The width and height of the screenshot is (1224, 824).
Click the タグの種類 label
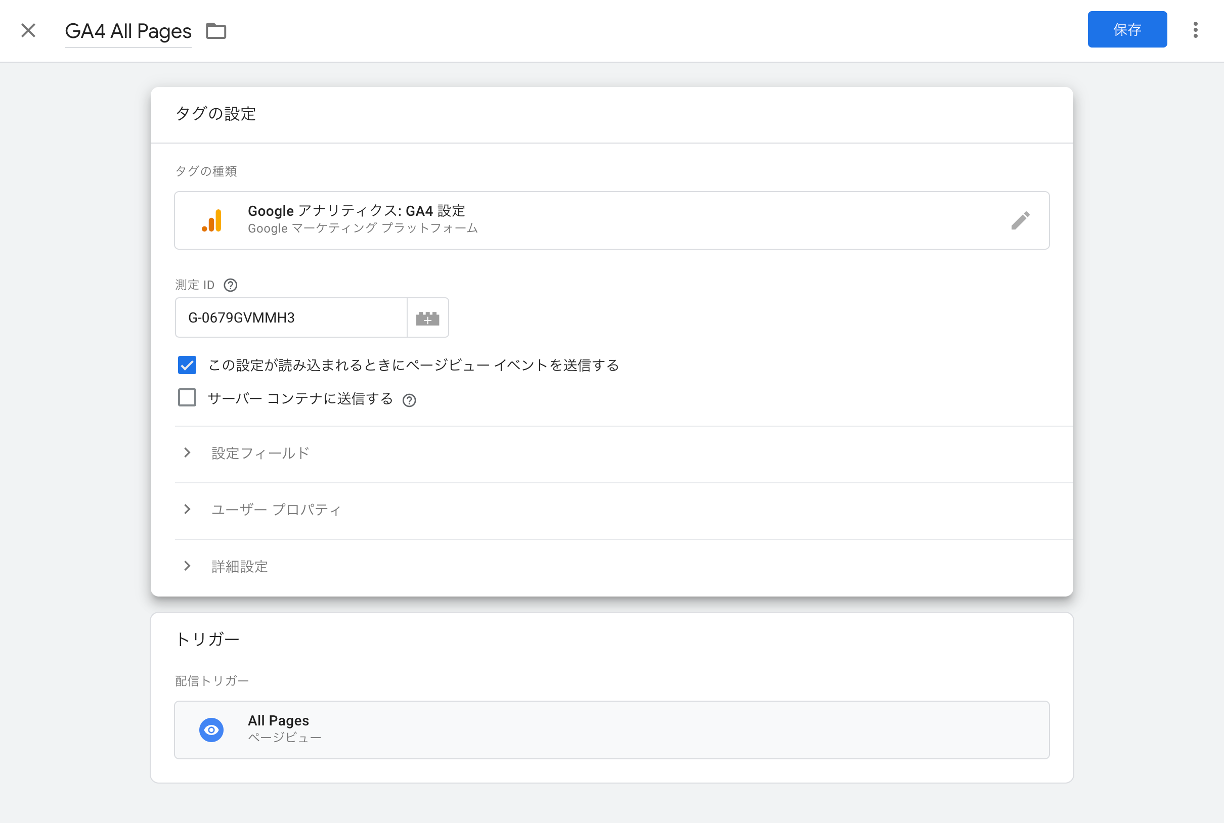click(206, 171)
